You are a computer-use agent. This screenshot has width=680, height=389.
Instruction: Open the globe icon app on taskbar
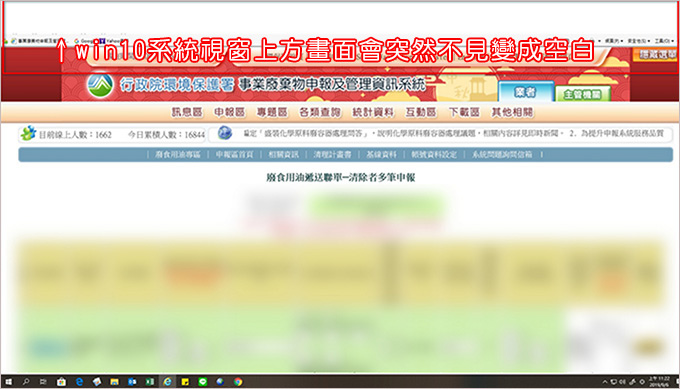(x=220, y=382)
